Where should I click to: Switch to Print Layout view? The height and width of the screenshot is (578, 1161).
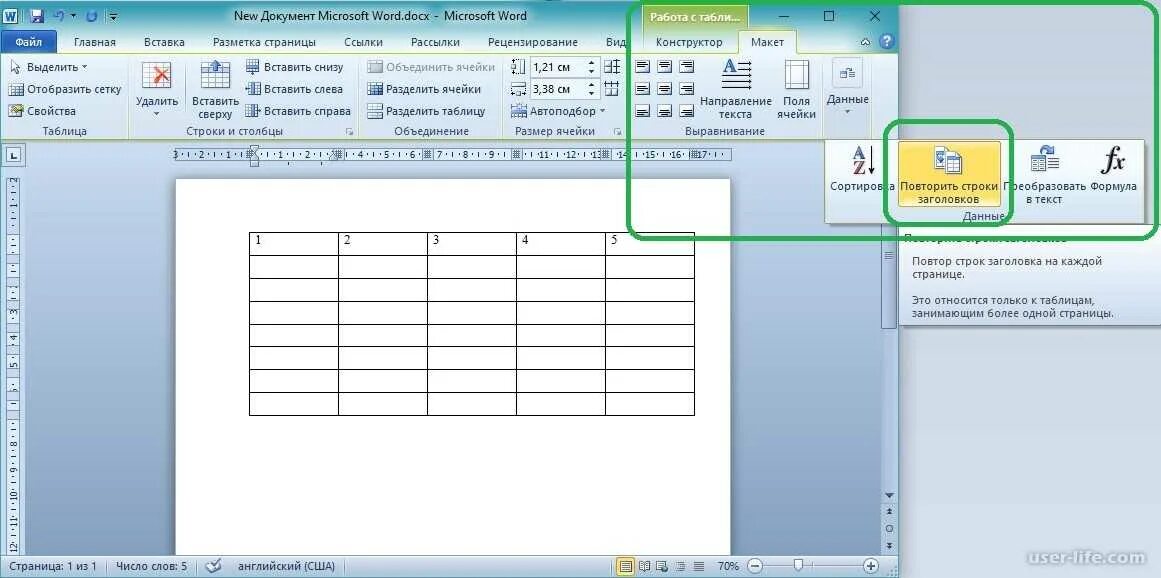(x=626, y=566)
